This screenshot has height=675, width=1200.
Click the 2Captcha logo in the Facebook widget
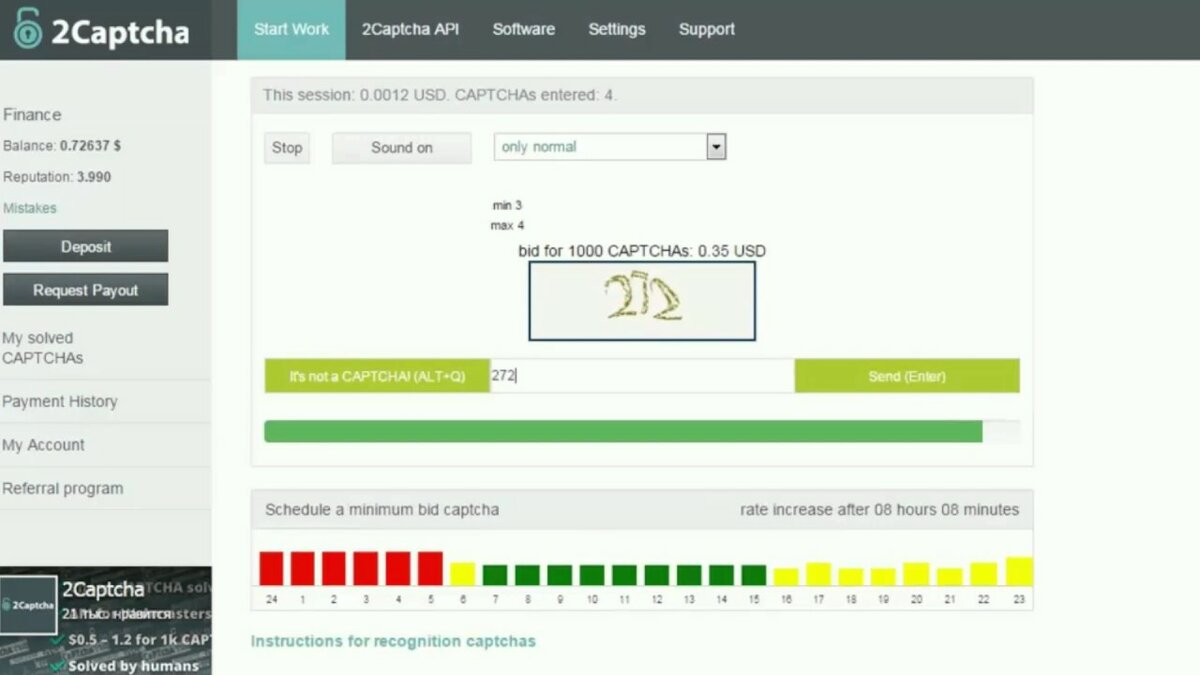(x=27, y=605)
